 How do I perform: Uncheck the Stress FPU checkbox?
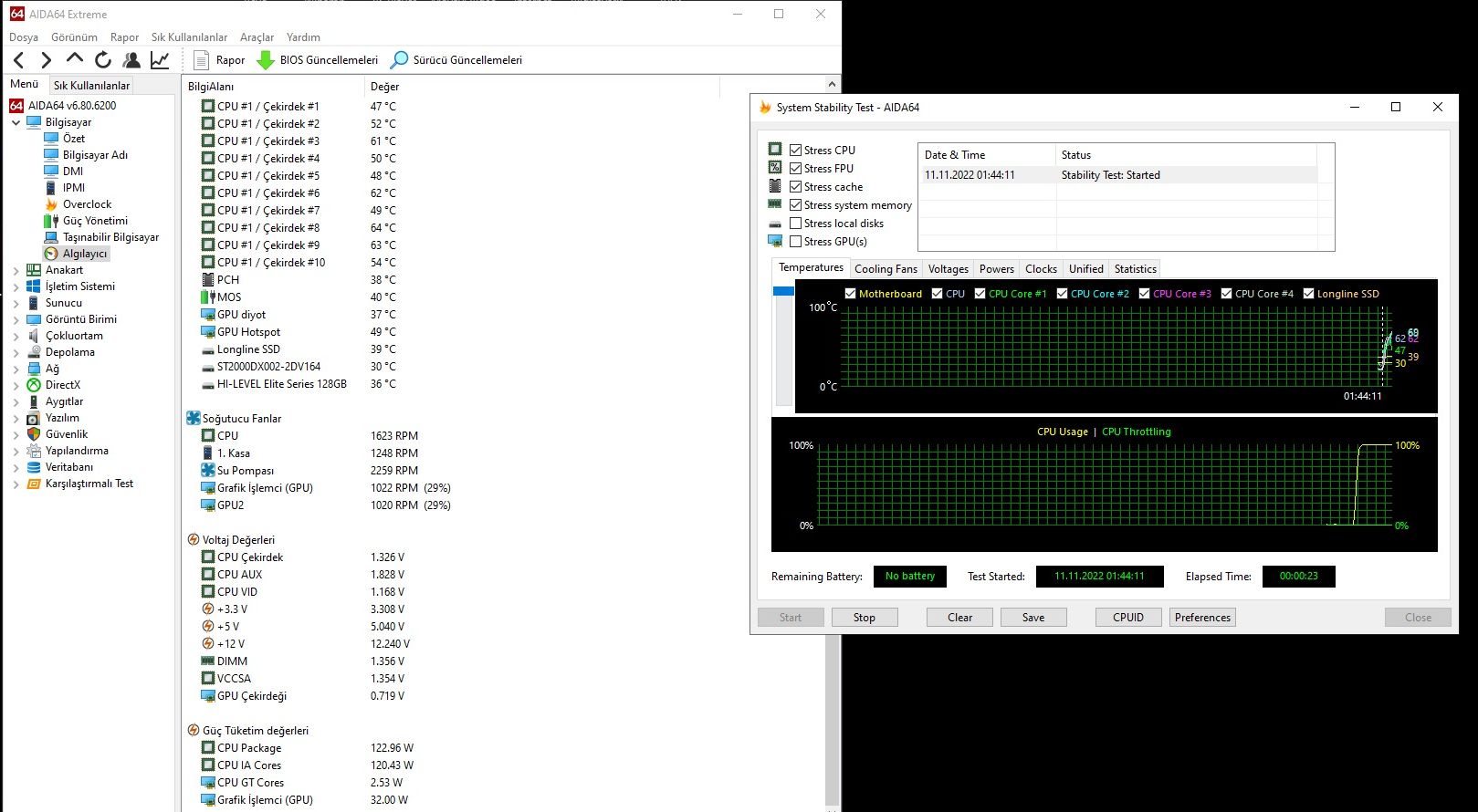(796, 169)
